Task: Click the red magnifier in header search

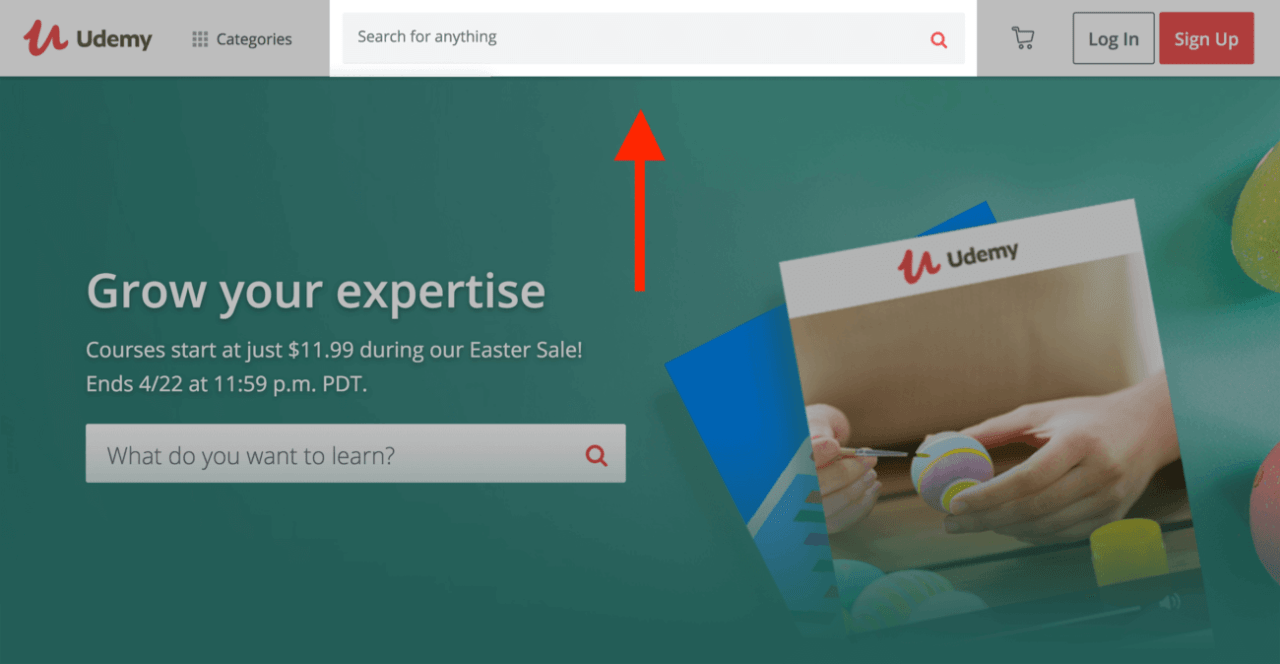Action: coord(938,40)
